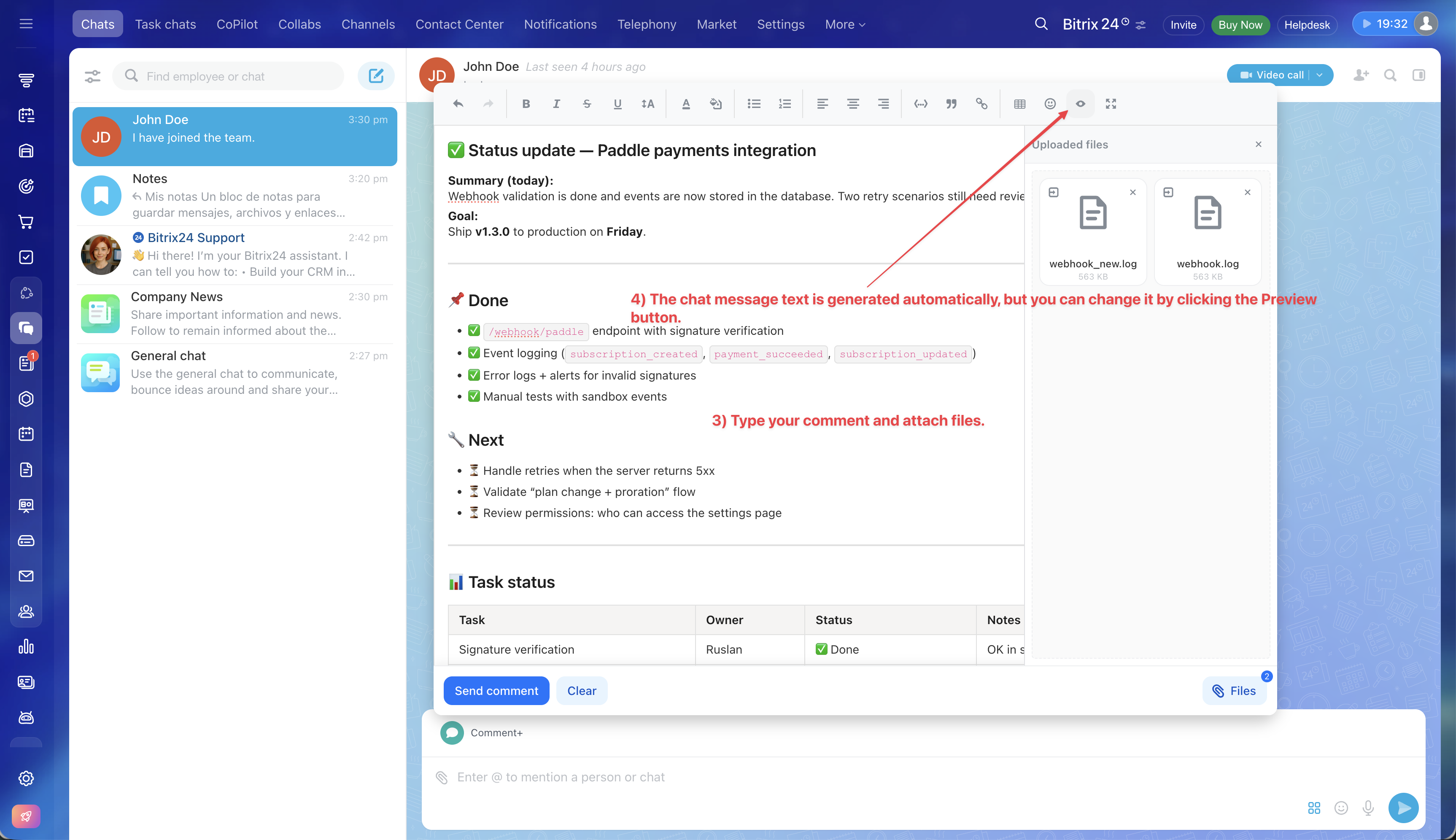Click the insert link icon

[x=981, y=104]
